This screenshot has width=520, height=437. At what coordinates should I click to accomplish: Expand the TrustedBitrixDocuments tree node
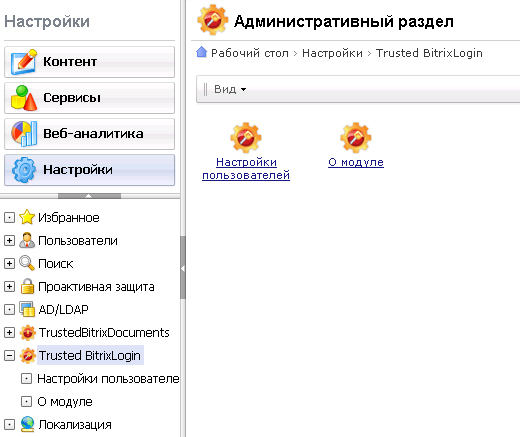pos(9,332)
